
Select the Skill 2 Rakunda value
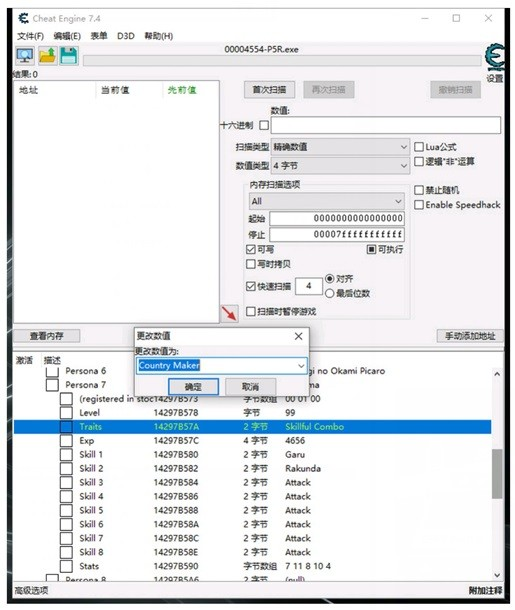pos(303,469)
